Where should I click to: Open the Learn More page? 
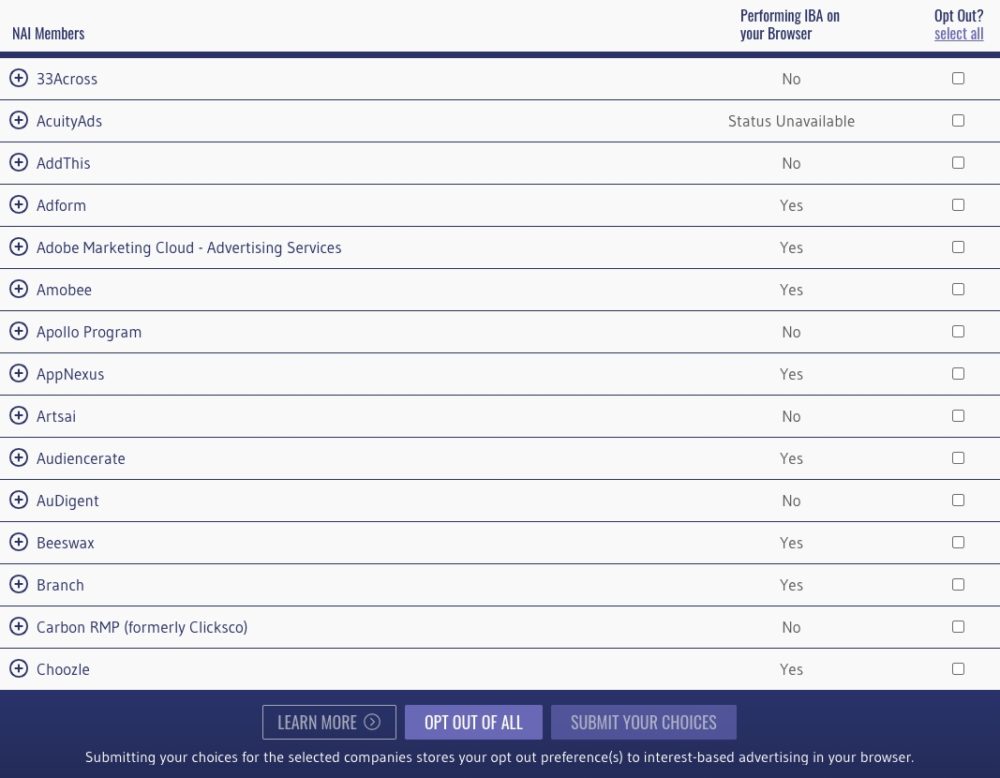329,722
